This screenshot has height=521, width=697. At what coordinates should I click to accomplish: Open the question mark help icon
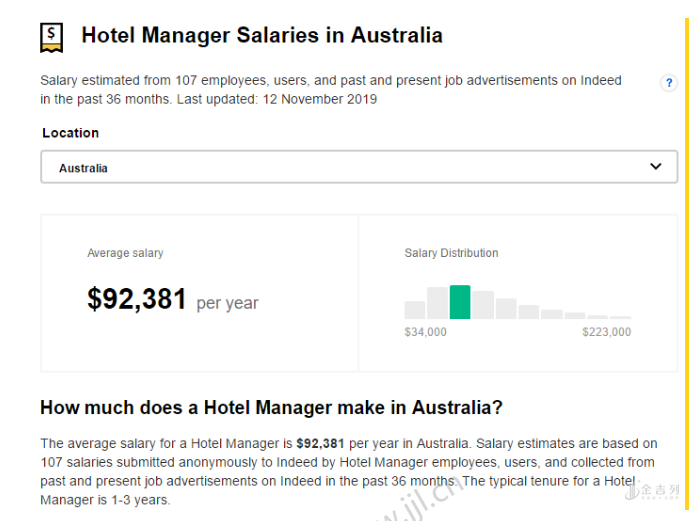pos(669,83)
